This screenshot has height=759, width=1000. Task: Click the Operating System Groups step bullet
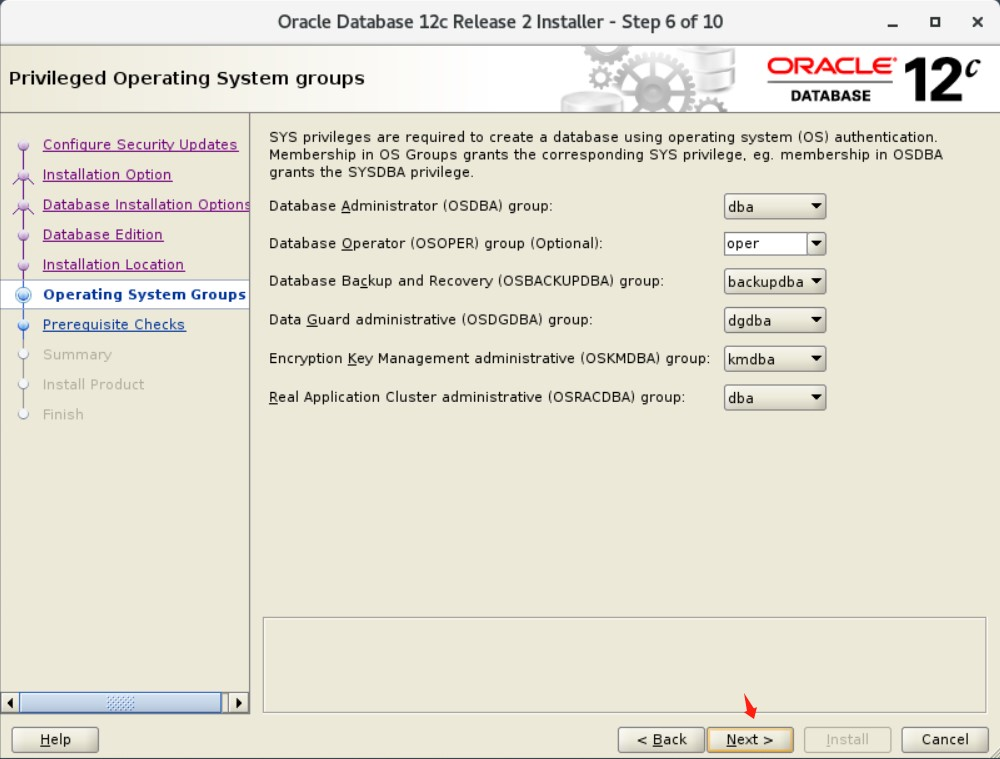point(24,295)
